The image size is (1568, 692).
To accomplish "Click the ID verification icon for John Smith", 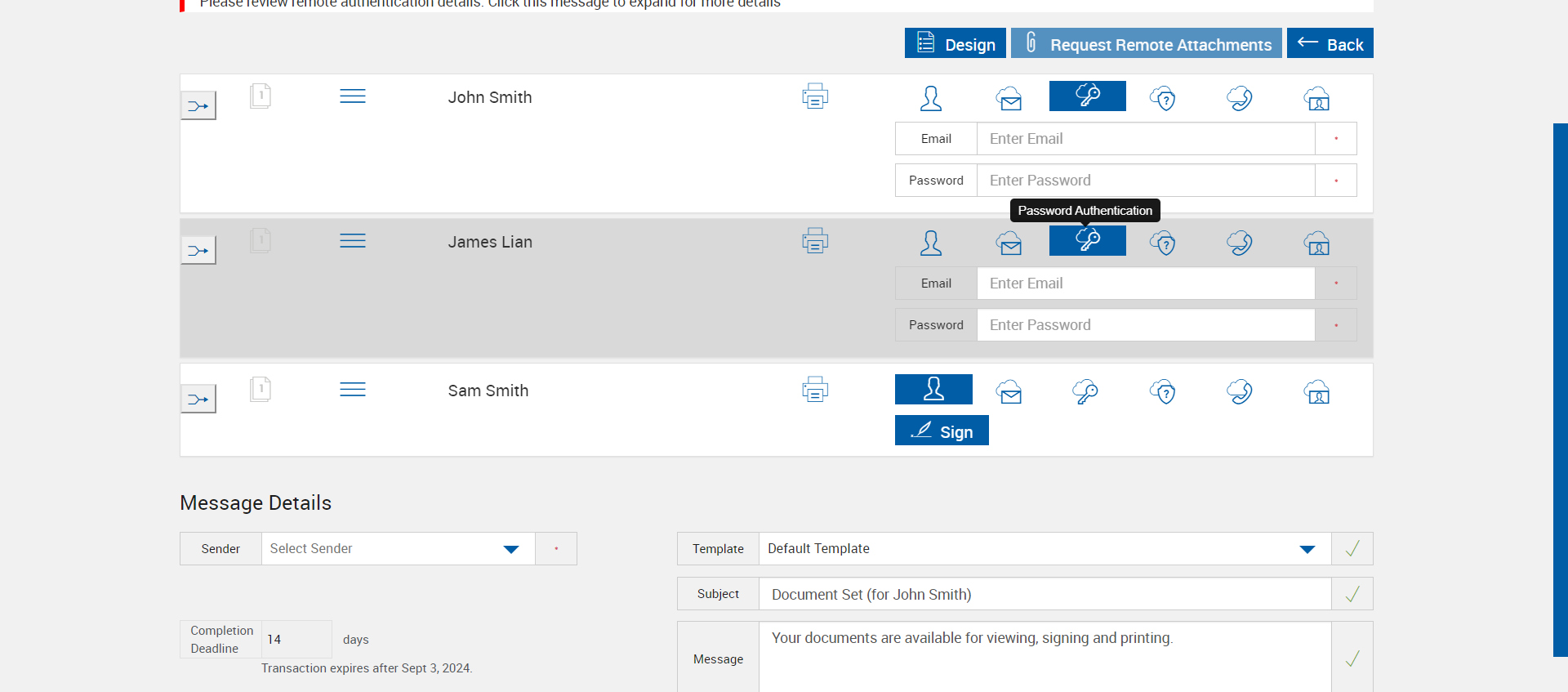I will pyautogui.click(x=1316, y=98).
